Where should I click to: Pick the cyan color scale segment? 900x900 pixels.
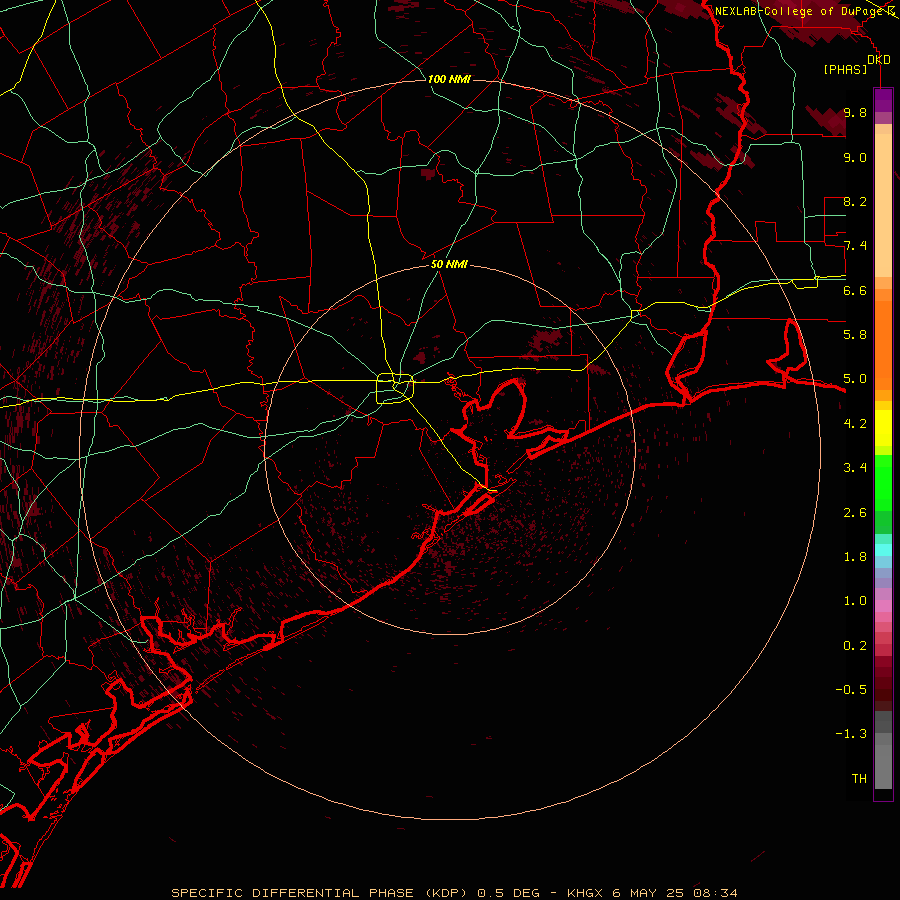[x=883, y=550]
